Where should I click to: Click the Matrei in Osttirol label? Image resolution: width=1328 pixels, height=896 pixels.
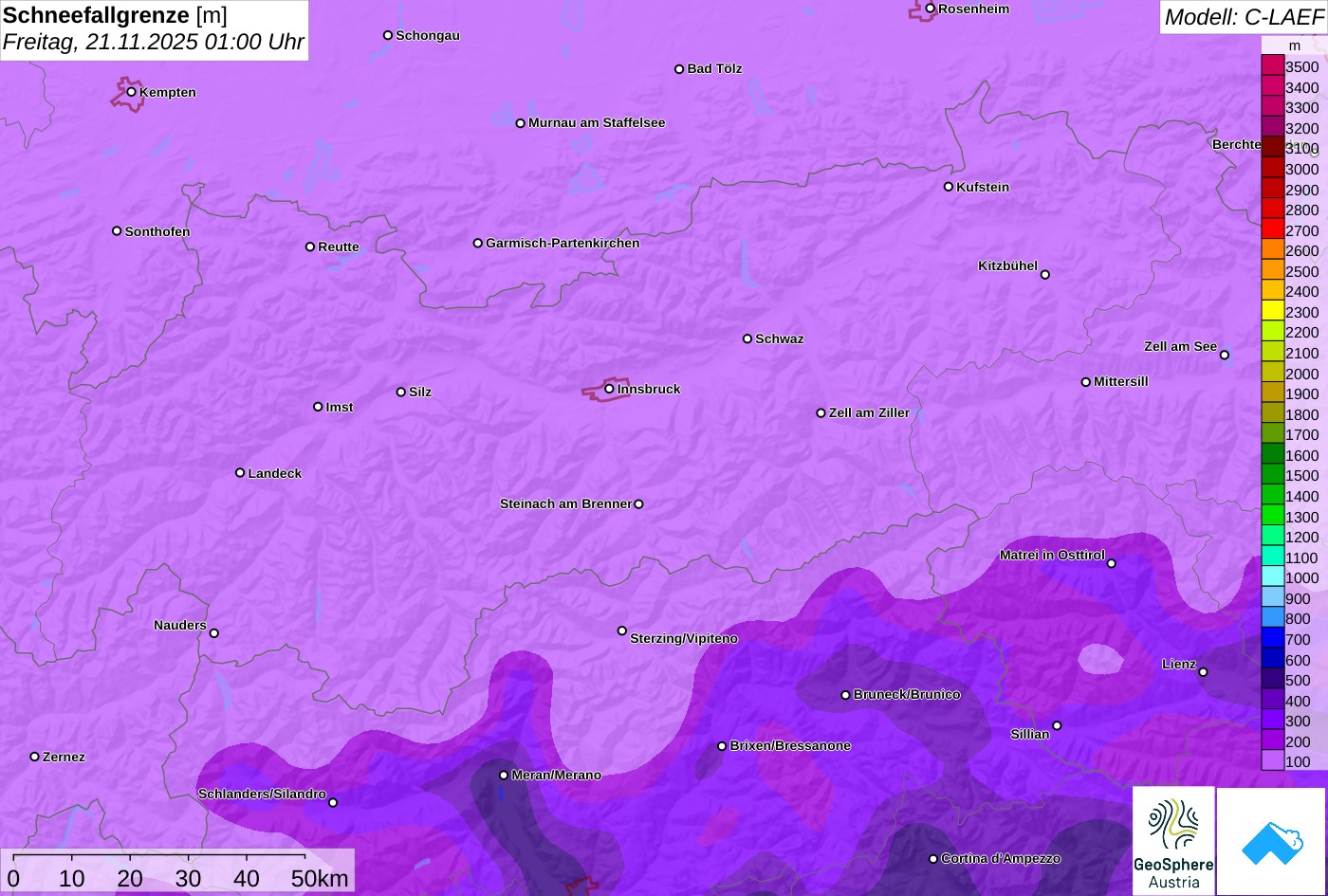tap(1052, 556)
